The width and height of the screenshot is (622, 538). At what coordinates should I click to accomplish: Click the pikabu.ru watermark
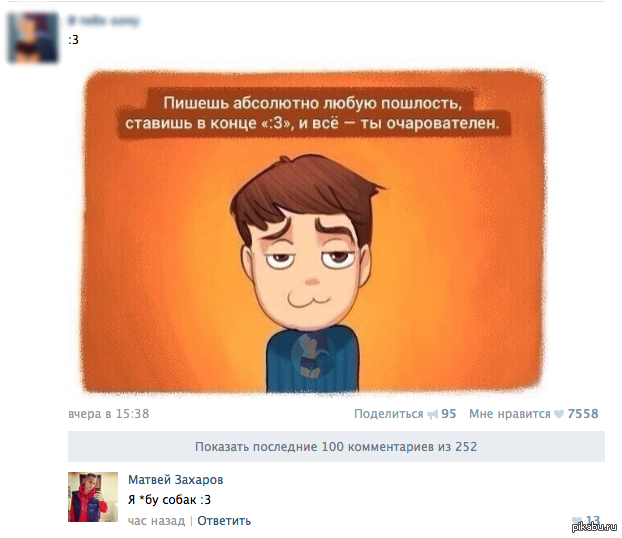click(594, 527)
